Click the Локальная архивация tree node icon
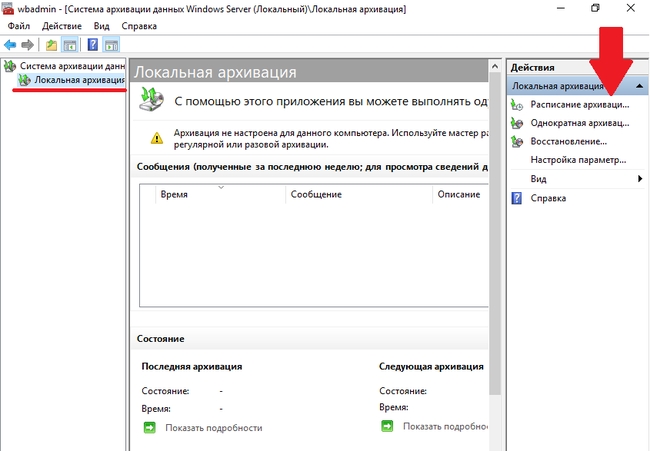The image size is (650, 451). 24,80
